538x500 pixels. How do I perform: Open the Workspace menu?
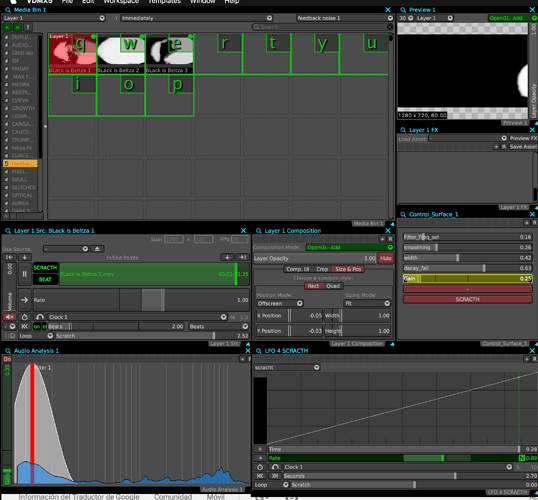click(121, 2)
